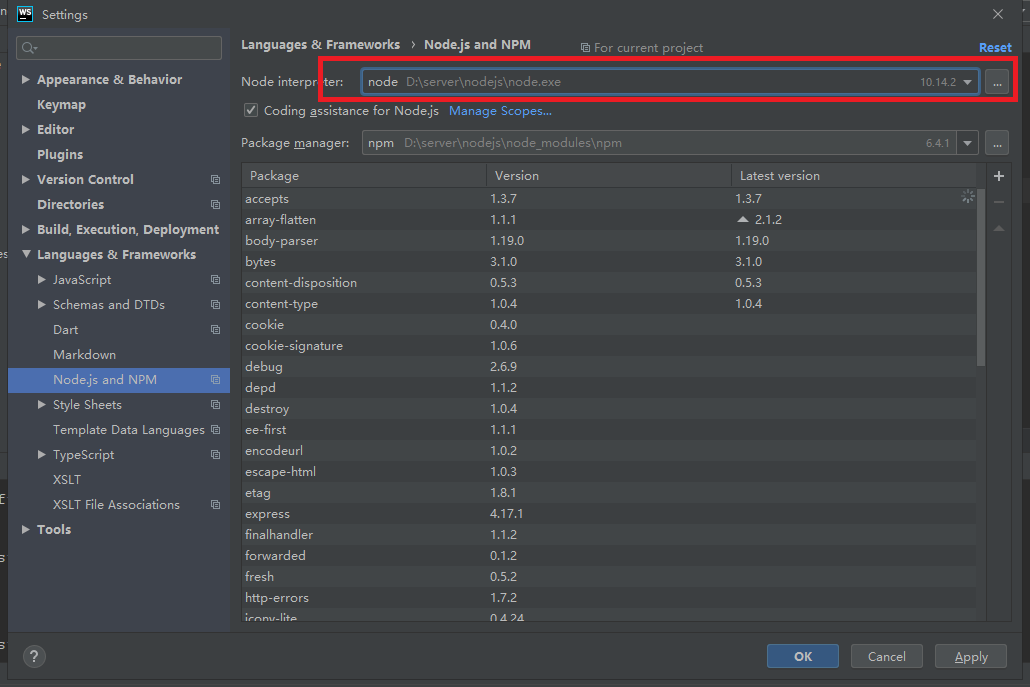Open the Manage Scopes link
This screenshot has height=687, width=1030.
point(500,110)
